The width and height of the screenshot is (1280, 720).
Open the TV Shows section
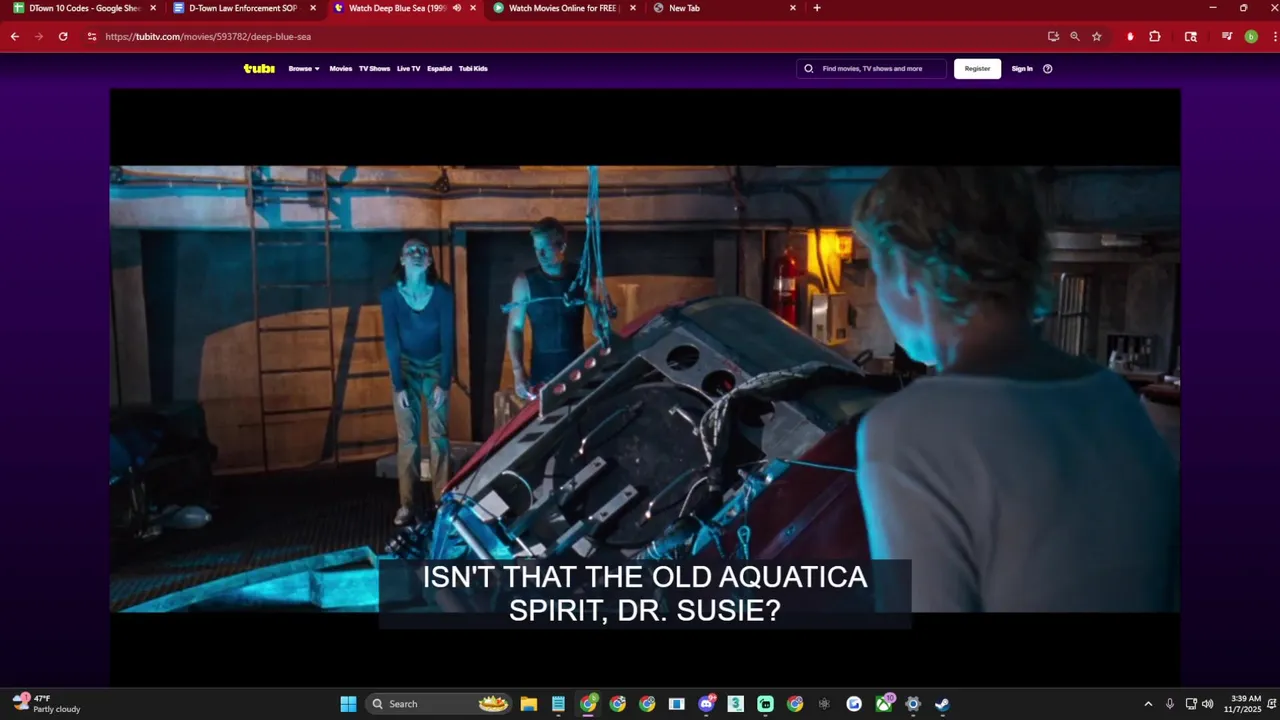[374, 69]
